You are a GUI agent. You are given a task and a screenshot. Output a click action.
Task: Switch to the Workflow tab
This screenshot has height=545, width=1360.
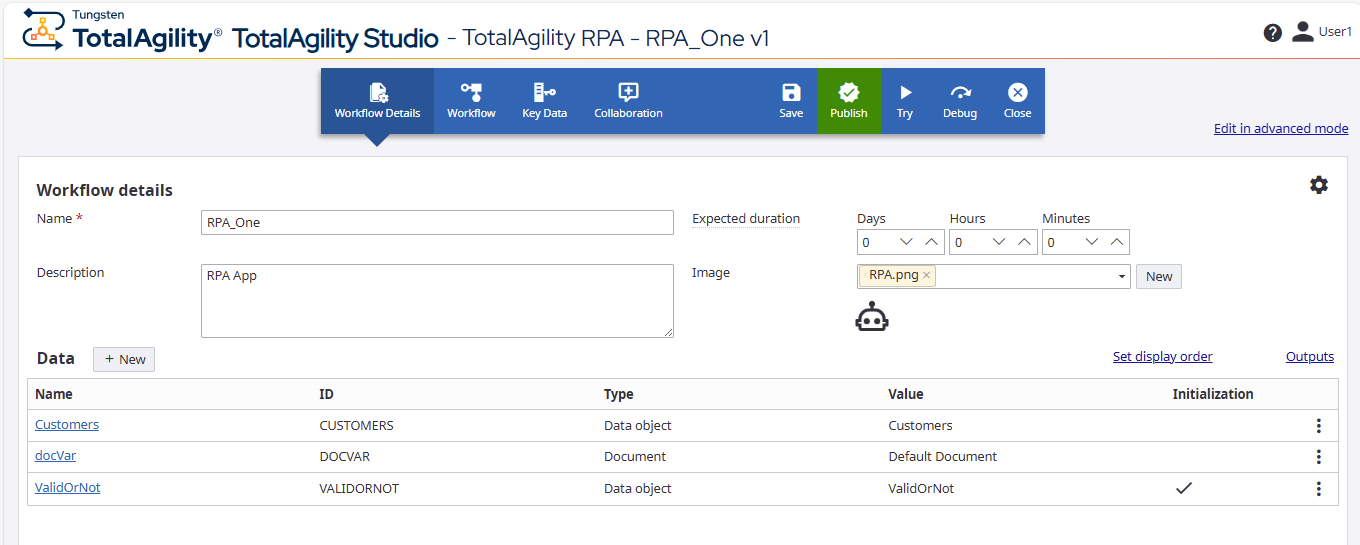coord(471,101)
